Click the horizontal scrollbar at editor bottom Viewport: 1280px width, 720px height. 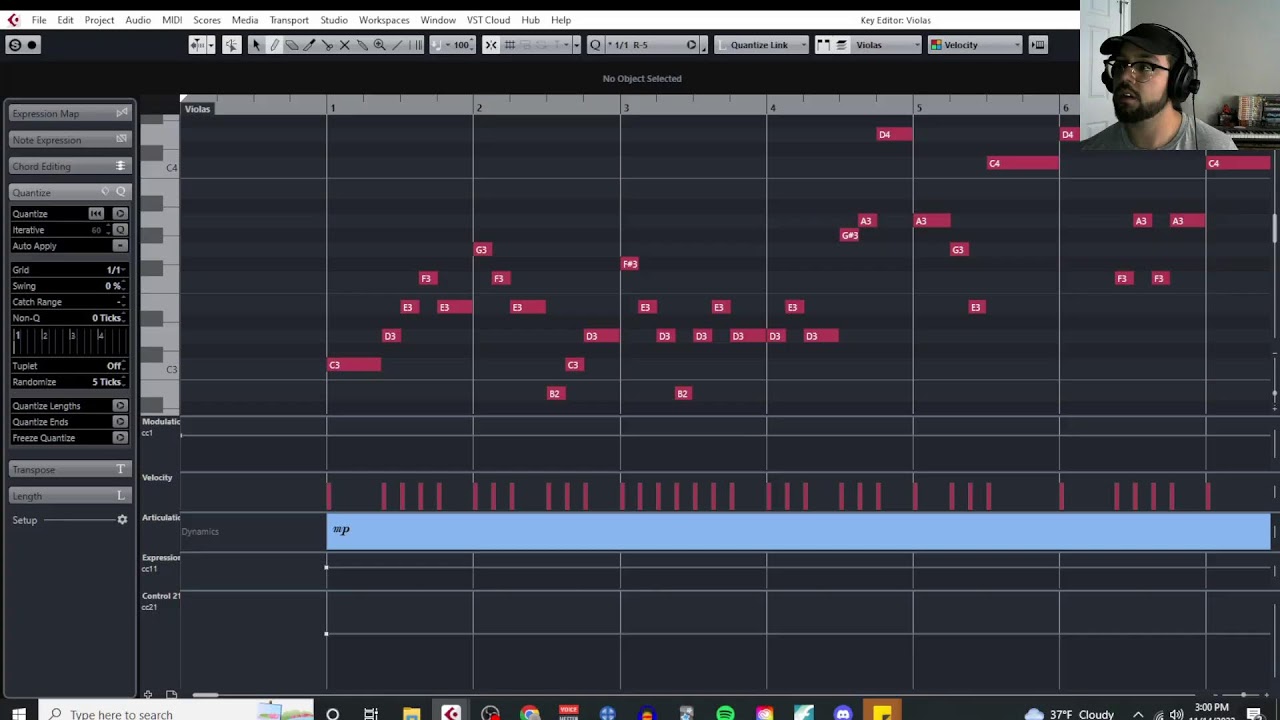(206, 695)
